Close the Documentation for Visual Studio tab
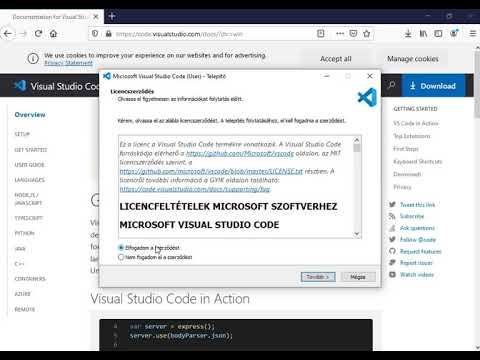 (96, 17)
